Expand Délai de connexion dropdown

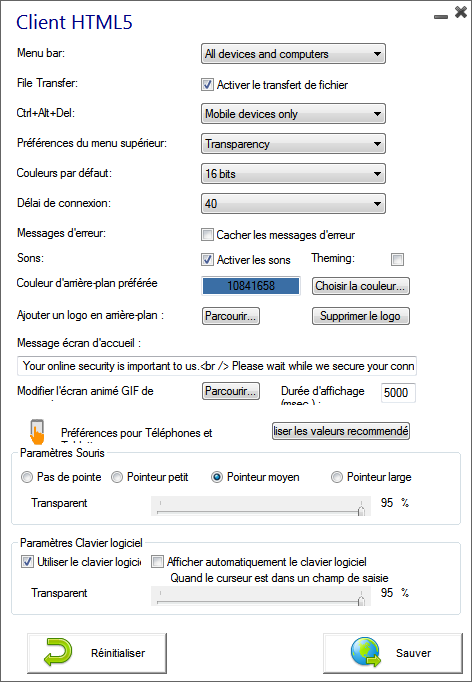[x=293, y=204]
